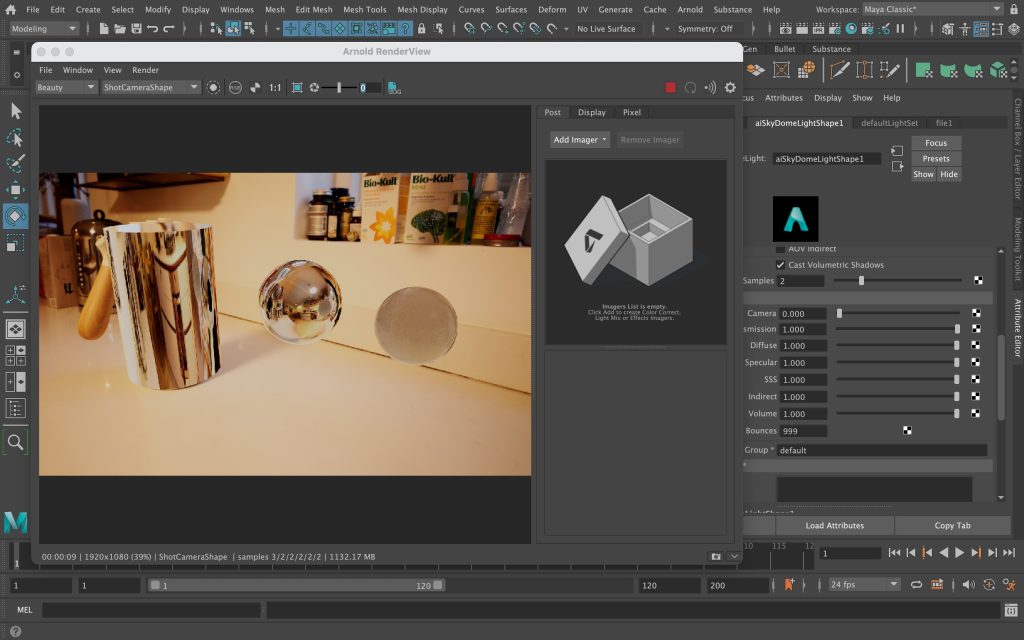
Task: Open the Beauty AOV dropdown
Action: [66, 88]
